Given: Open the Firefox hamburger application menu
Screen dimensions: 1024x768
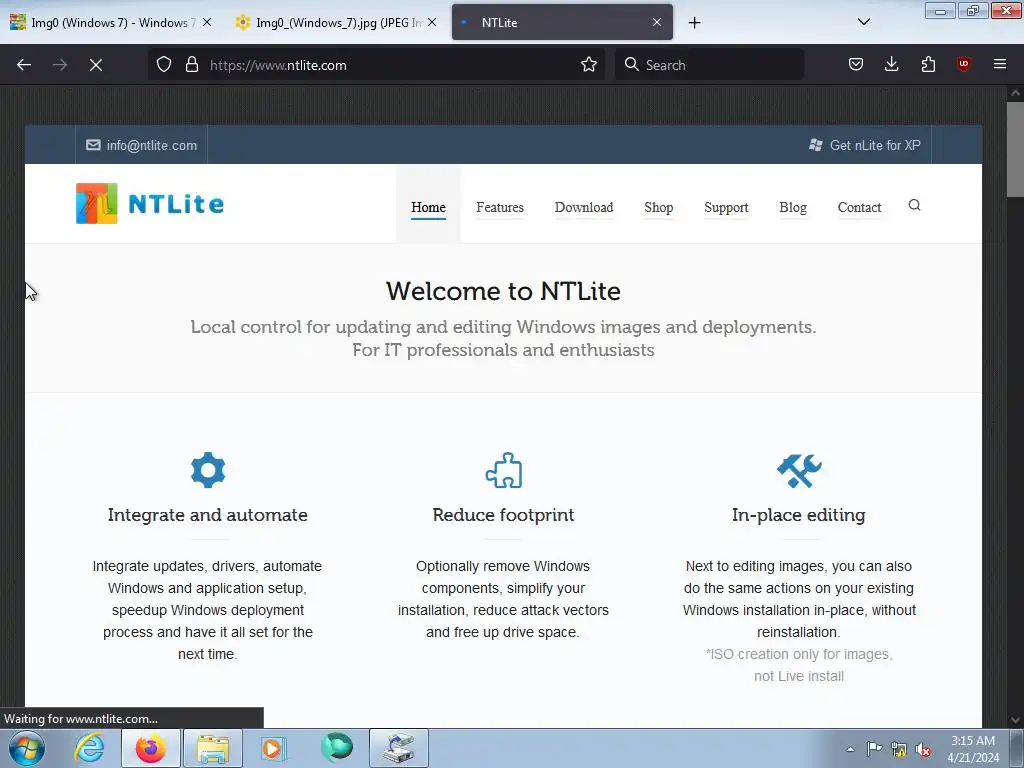Looking at the screenshot, I should [x=1000, y=64].
